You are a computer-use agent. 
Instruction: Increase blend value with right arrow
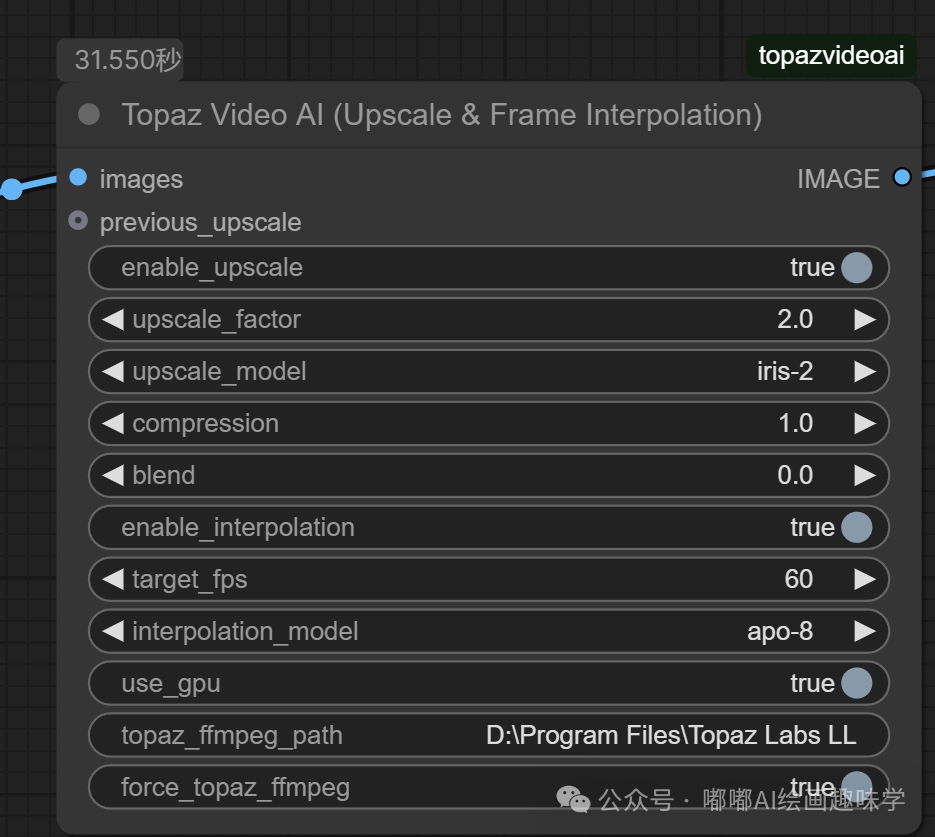[x=865, y=475]
